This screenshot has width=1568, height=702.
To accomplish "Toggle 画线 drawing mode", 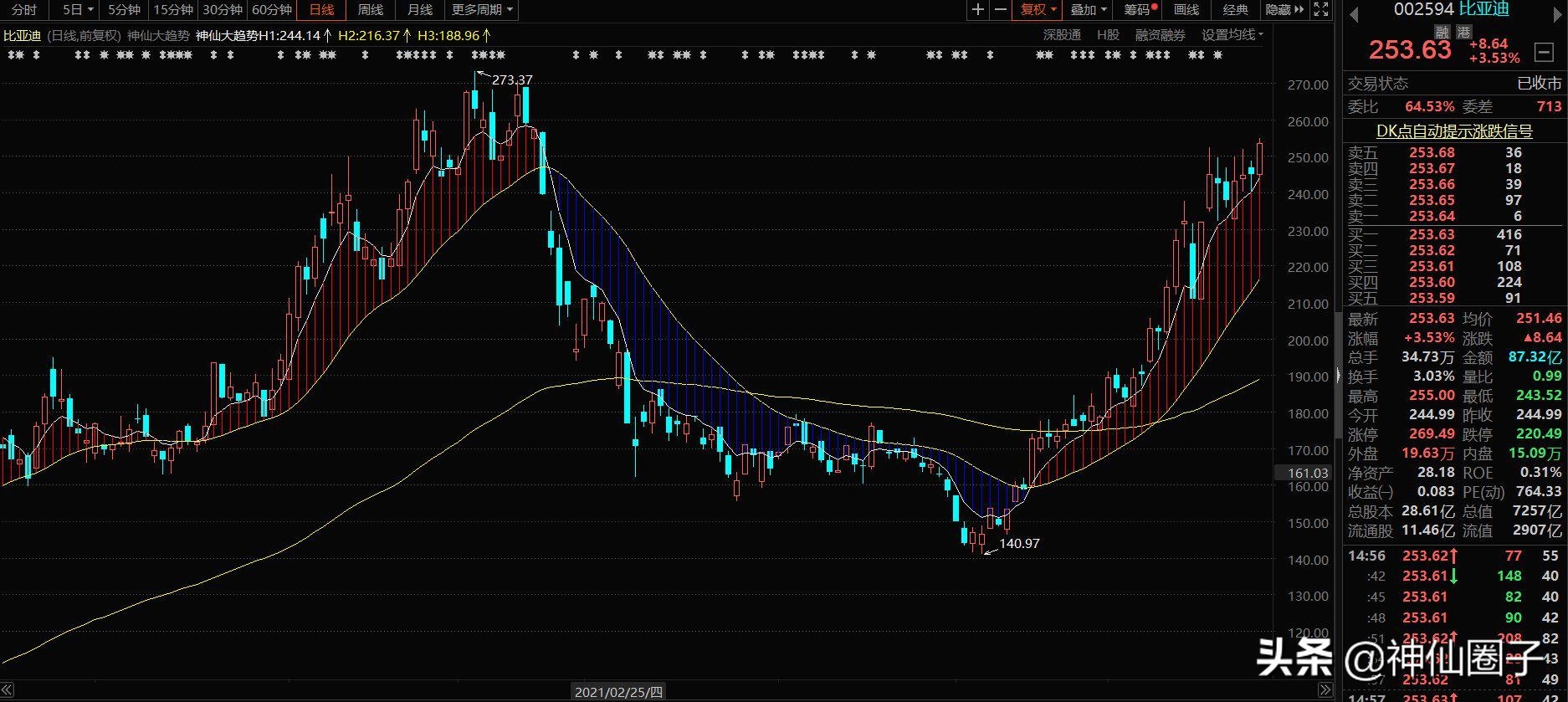I will click(1186, 10).
